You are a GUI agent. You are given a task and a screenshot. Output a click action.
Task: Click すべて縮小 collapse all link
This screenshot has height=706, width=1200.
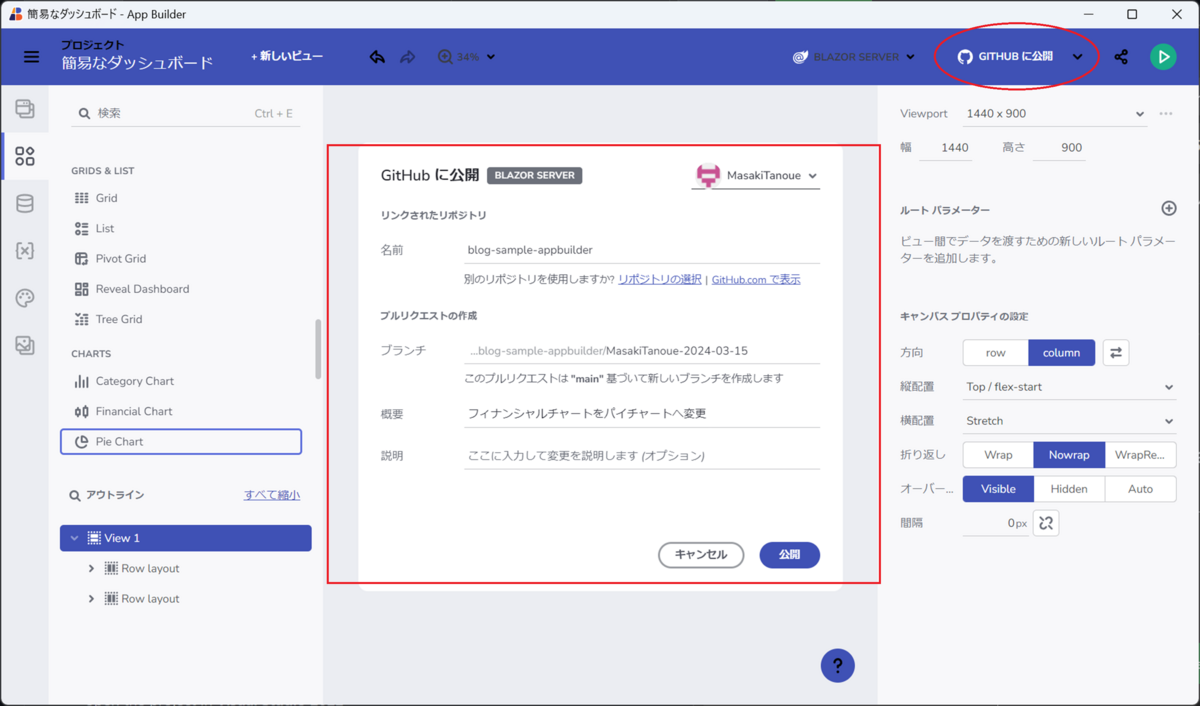pyautogui.click(x=272, y=495)
